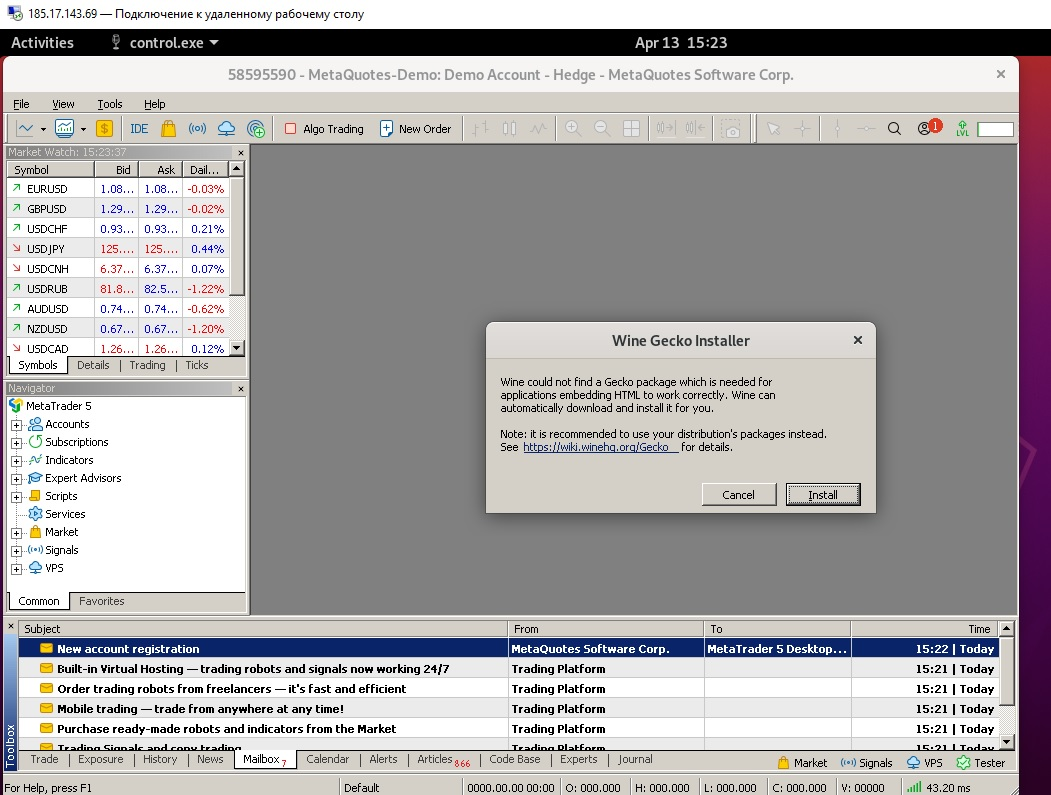
Task: Open the File menu
Action: 21,104
